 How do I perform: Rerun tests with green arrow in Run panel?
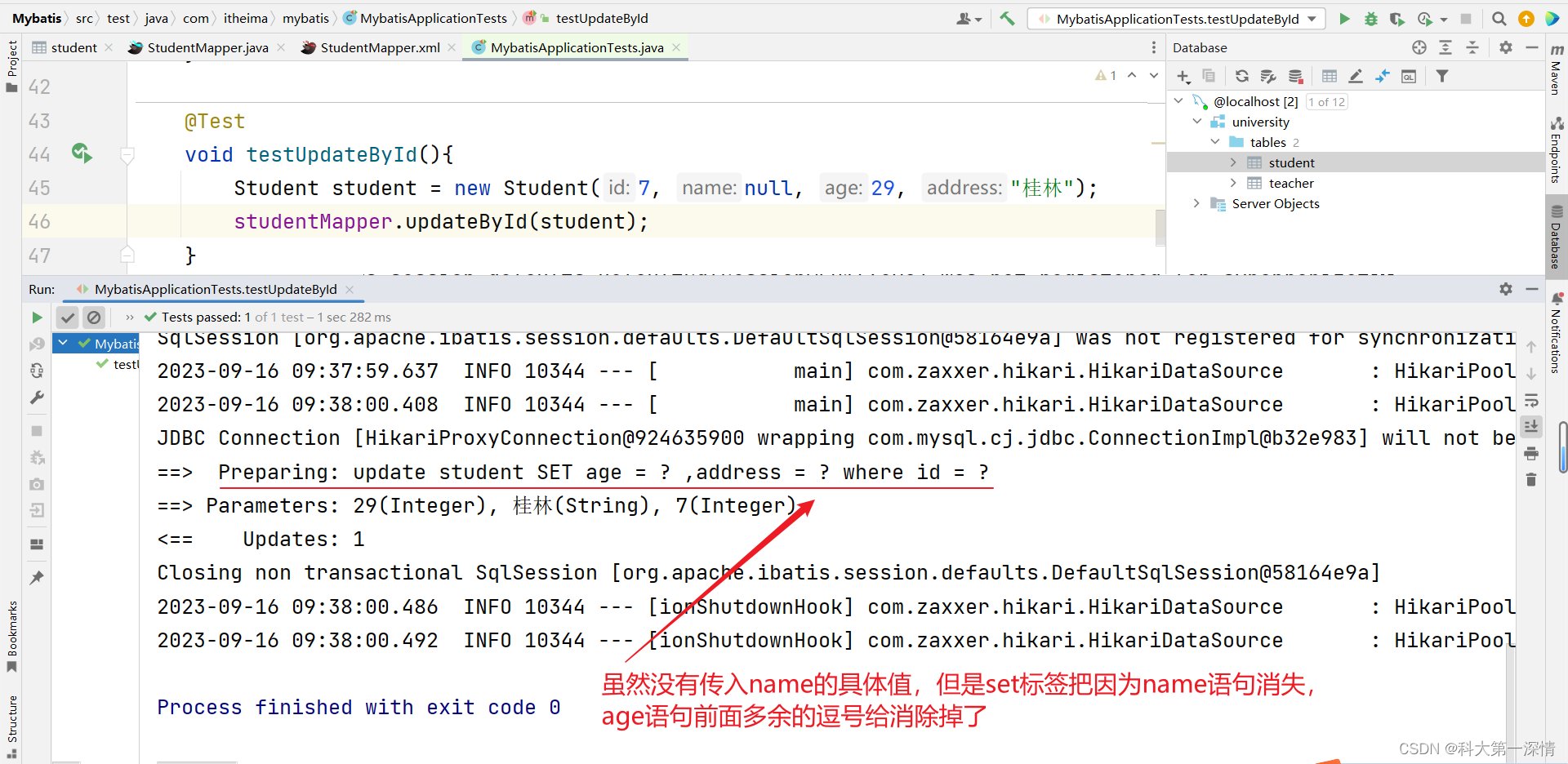(x=37, y=318)
